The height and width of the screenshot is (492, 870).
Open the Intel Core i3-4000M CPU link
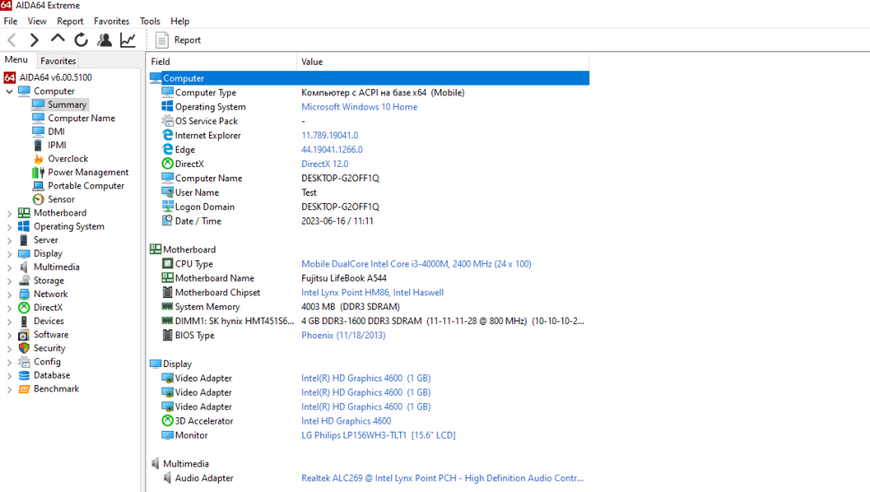(416, 264)
